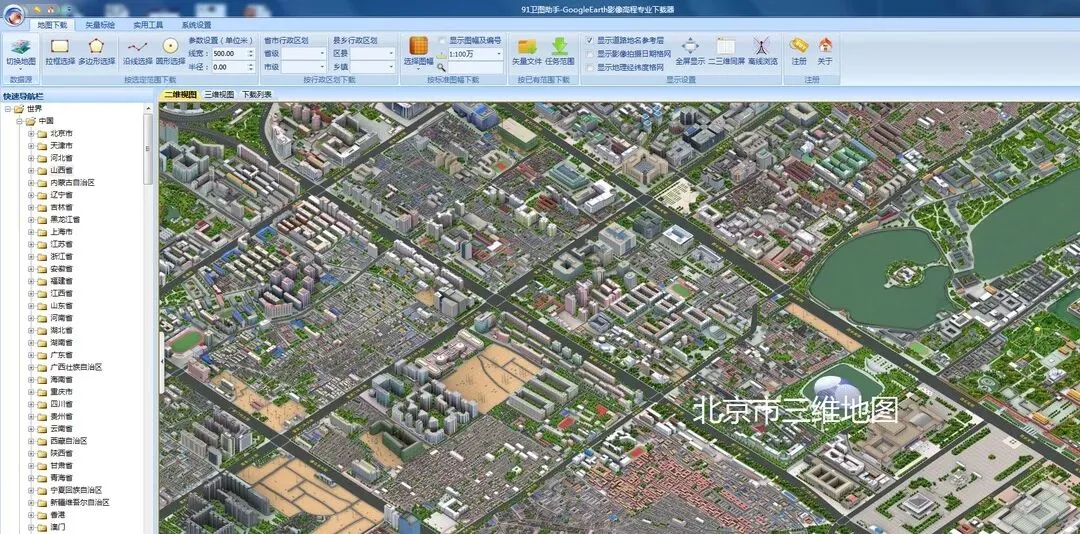Click the folder icon beside 香港

tap(42, 515)
